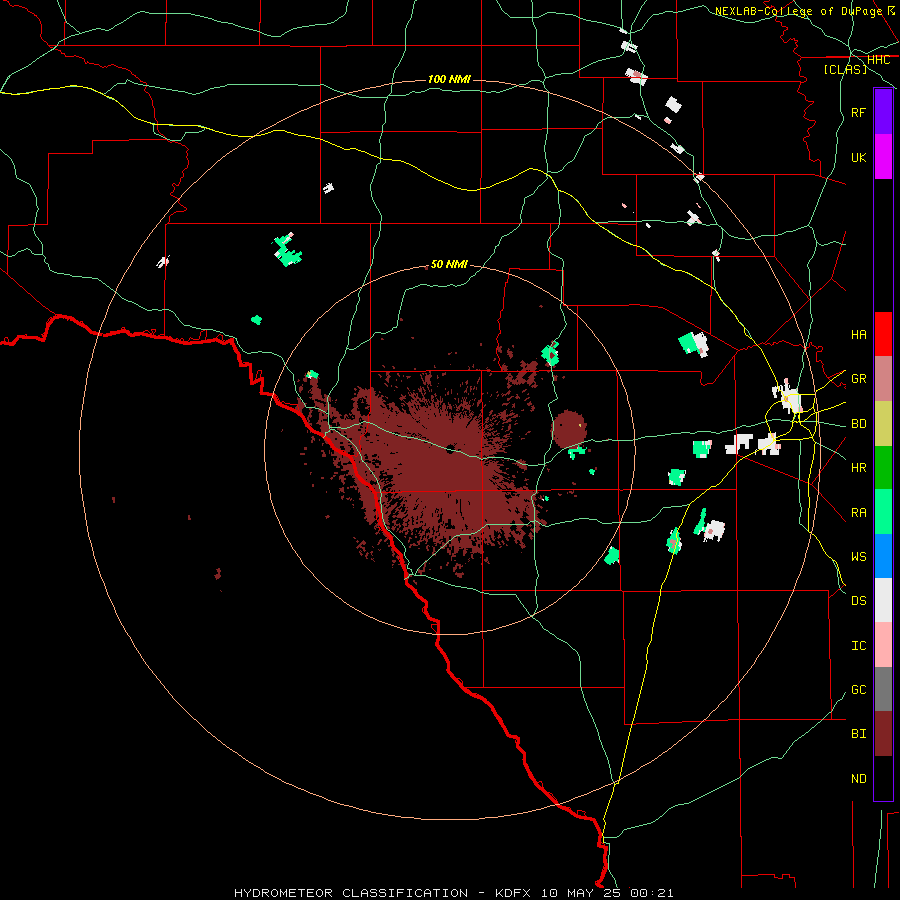Click the DS legend label
The height and width of the screenshot is (900, 900).
pos(858,600)
